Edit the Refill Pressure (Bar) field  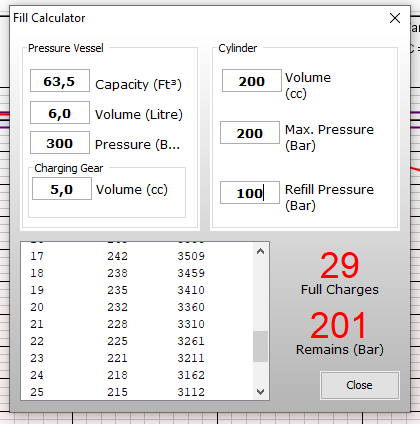tap(250, 193)
